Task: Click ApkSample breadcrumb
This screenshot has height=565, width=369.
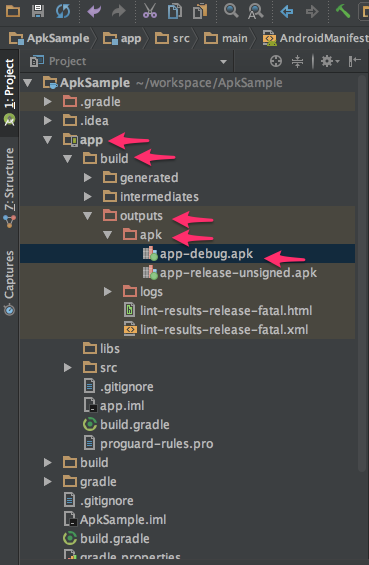Action: click(x=49, y=38)
